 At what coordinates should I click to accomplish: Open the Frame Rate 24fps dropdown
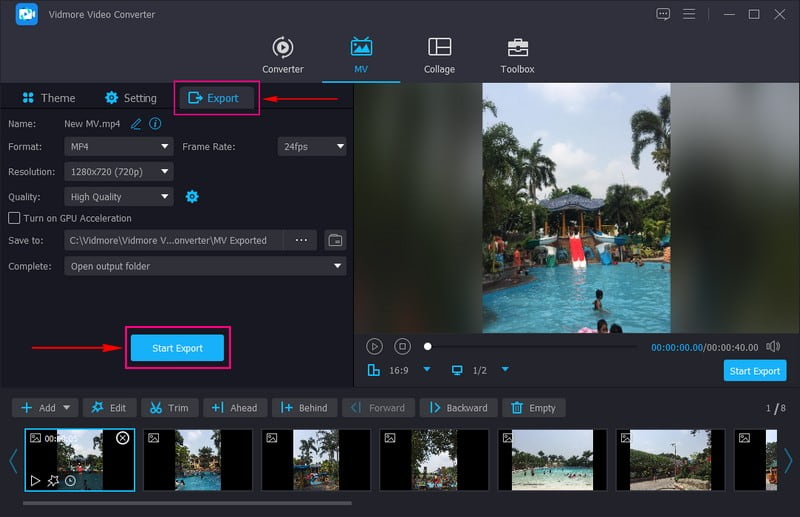(312, 146)
